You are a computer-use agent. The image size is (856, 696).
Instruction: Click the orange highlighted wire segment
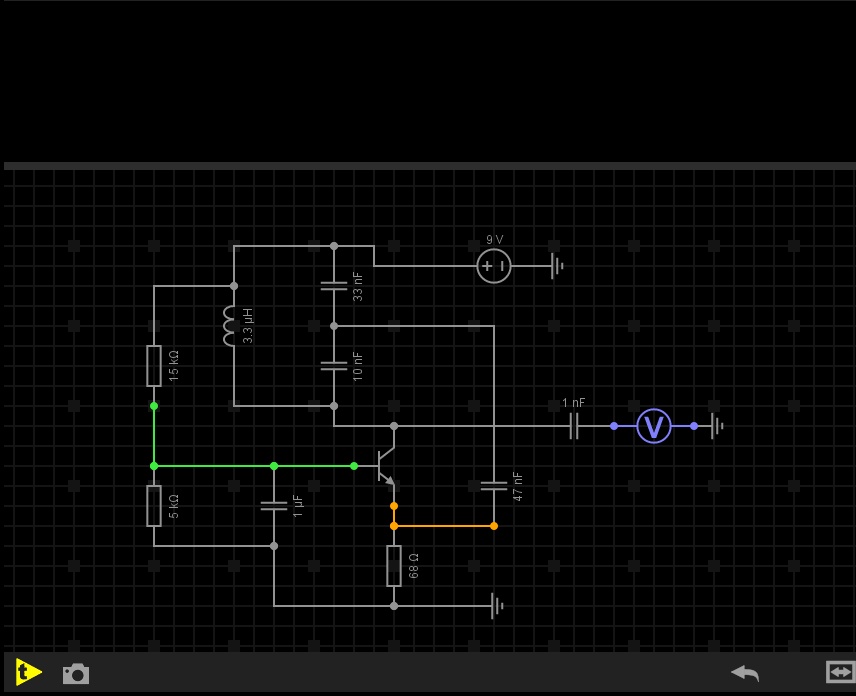tap(444, 526)
